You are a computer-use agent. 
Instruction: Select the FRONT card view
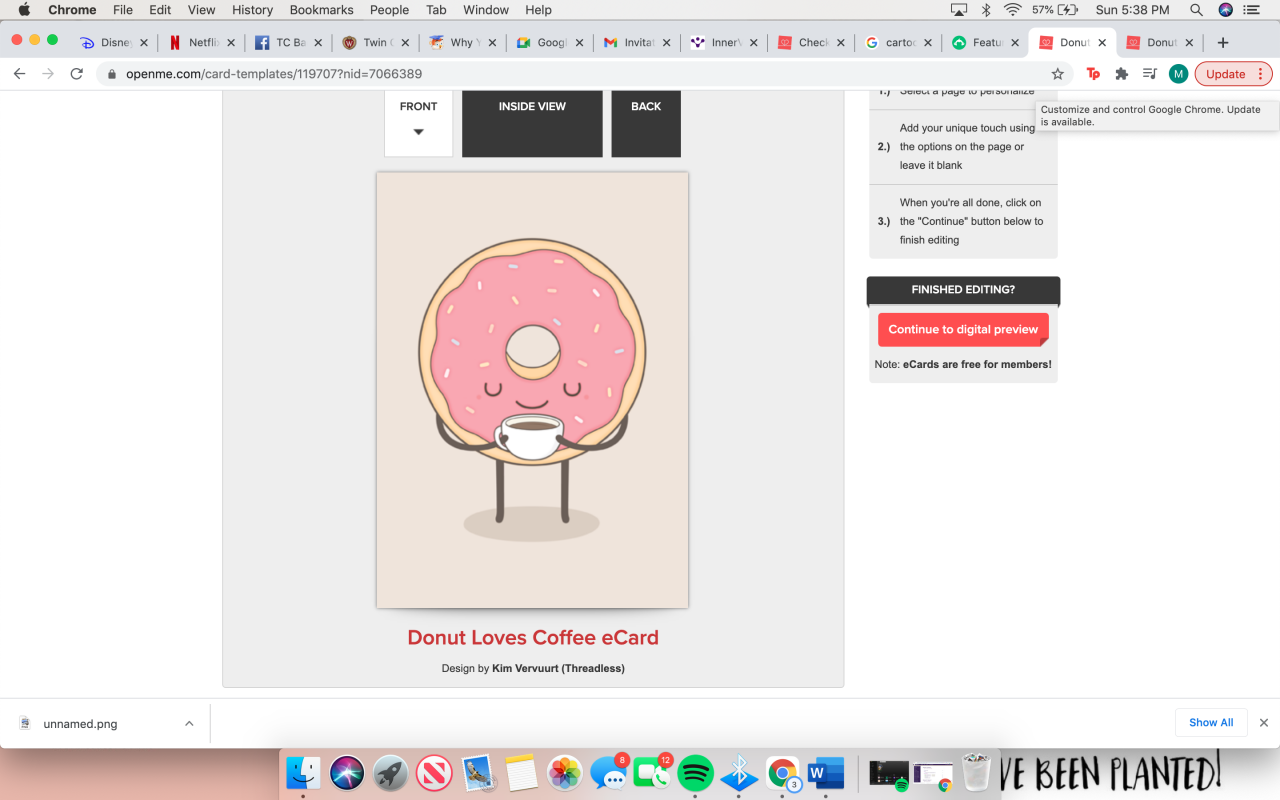[x=418, y=123]
